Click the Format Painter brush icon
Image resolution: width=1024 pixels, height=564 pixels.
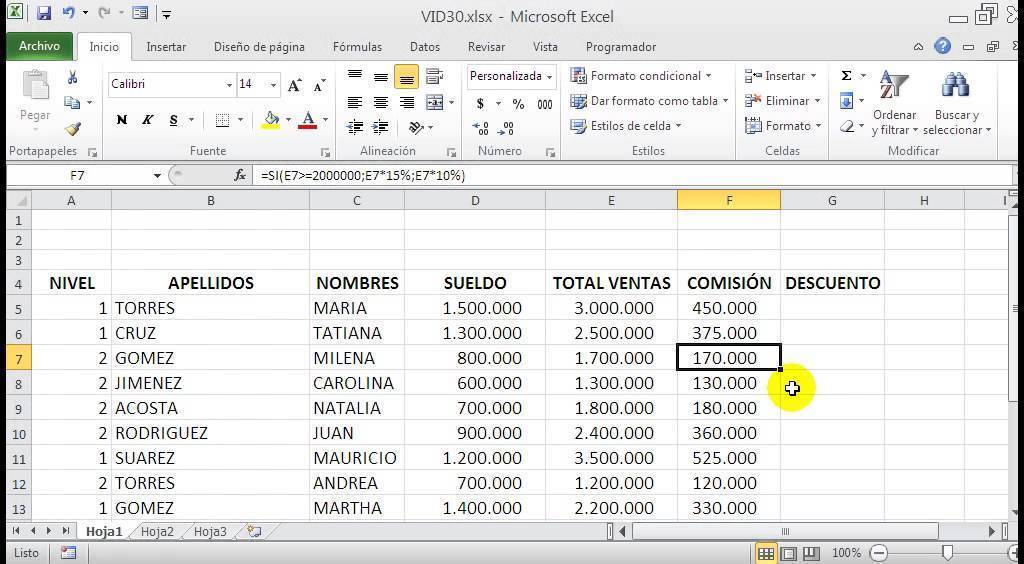pos(72,129)
